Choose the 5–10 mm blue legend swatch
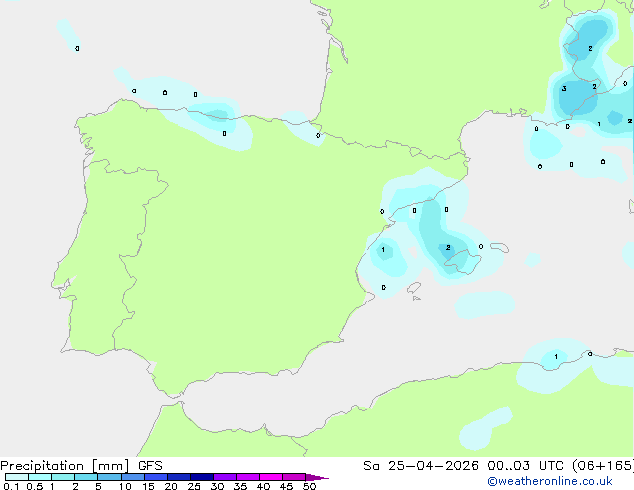Viewport: 634px width, 490px height. (x=109, y=477)
